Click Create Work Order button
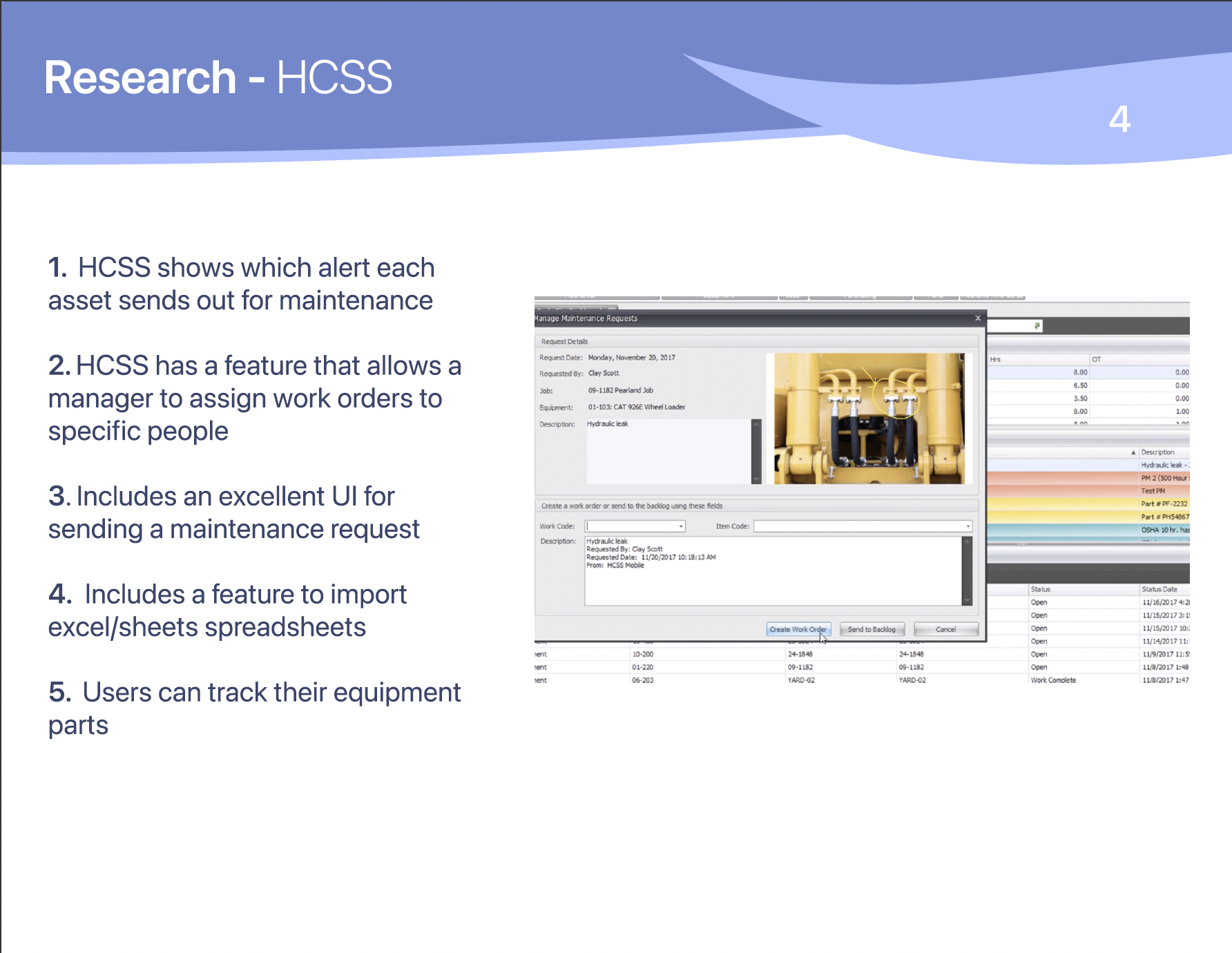 [798, 629]
